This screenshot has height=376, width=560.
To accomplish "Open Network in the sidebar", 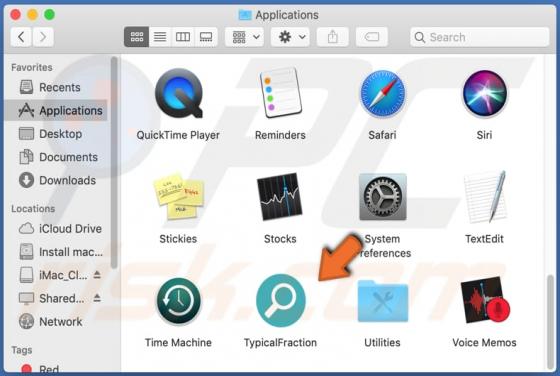I will (x=56, y=322).
